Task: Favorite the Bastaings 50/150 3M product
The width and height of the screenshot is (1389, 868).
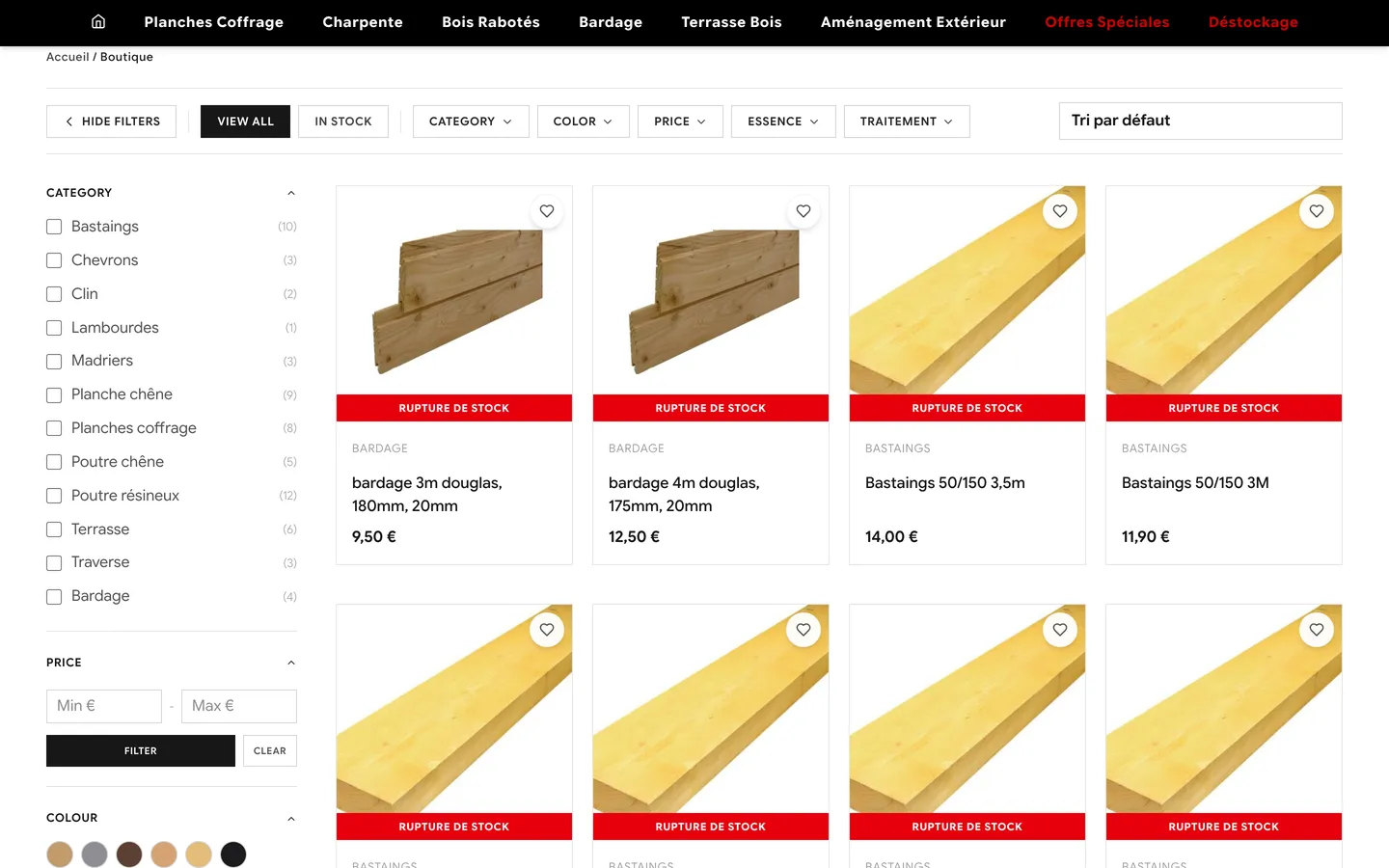Action: click(x=1317, y=211)
